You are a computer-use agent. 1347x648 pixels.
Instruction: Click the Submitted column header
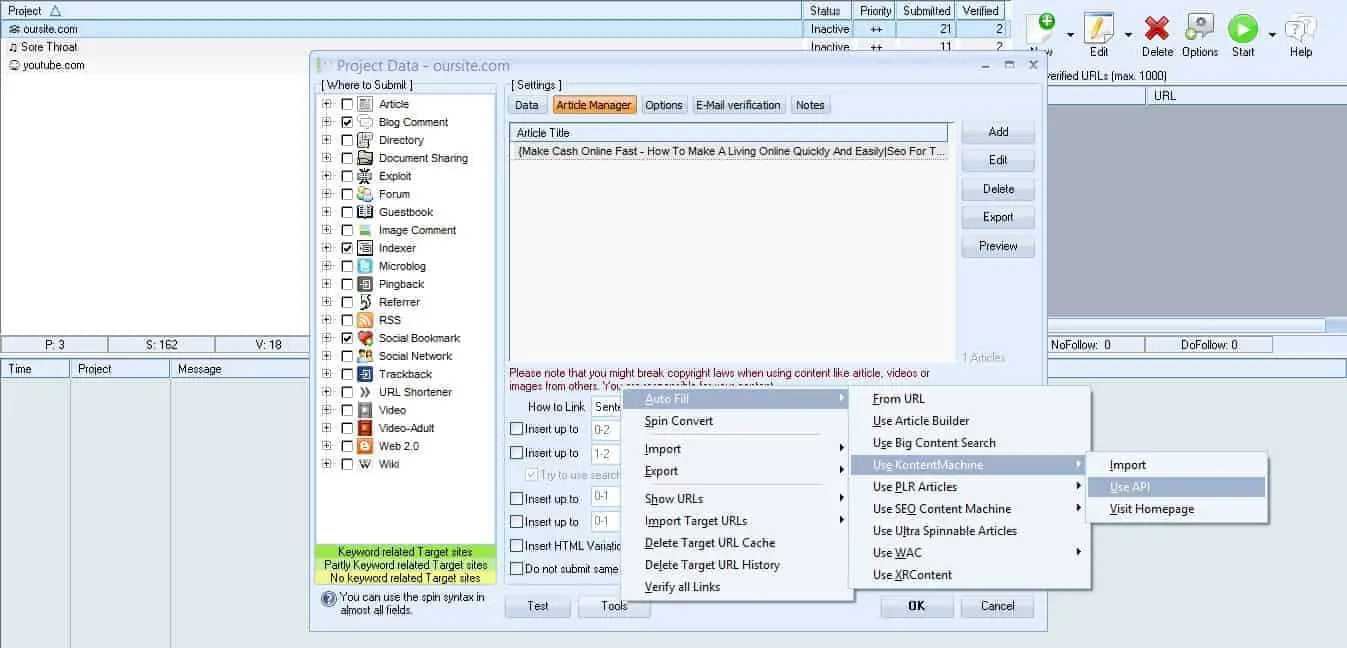pos(926,11)
